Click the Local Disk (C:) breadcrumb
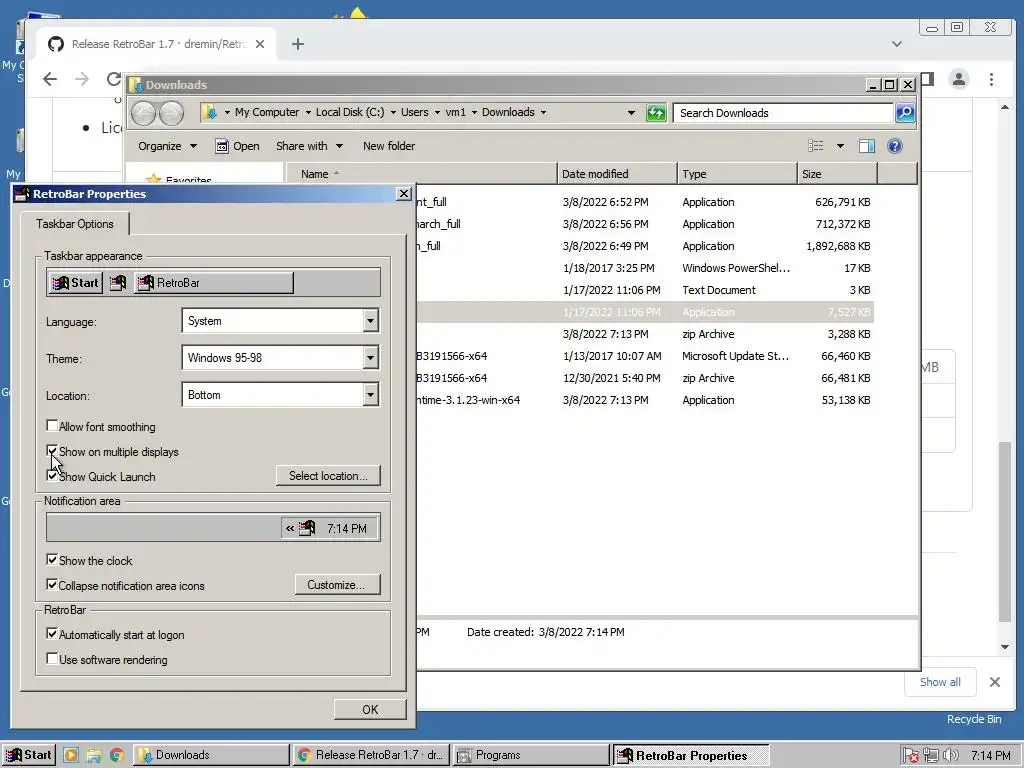This screenshot has height=768, width=1024. coord(350,112)
